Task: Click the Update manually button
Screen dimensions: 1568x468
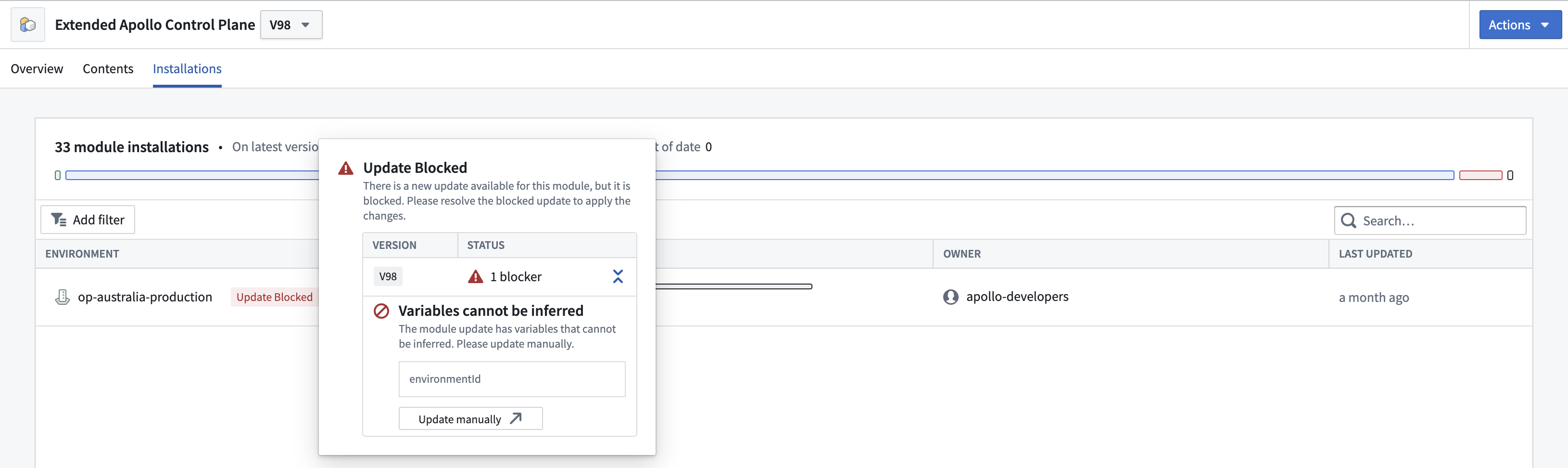Action: click(x=470, y=418)
